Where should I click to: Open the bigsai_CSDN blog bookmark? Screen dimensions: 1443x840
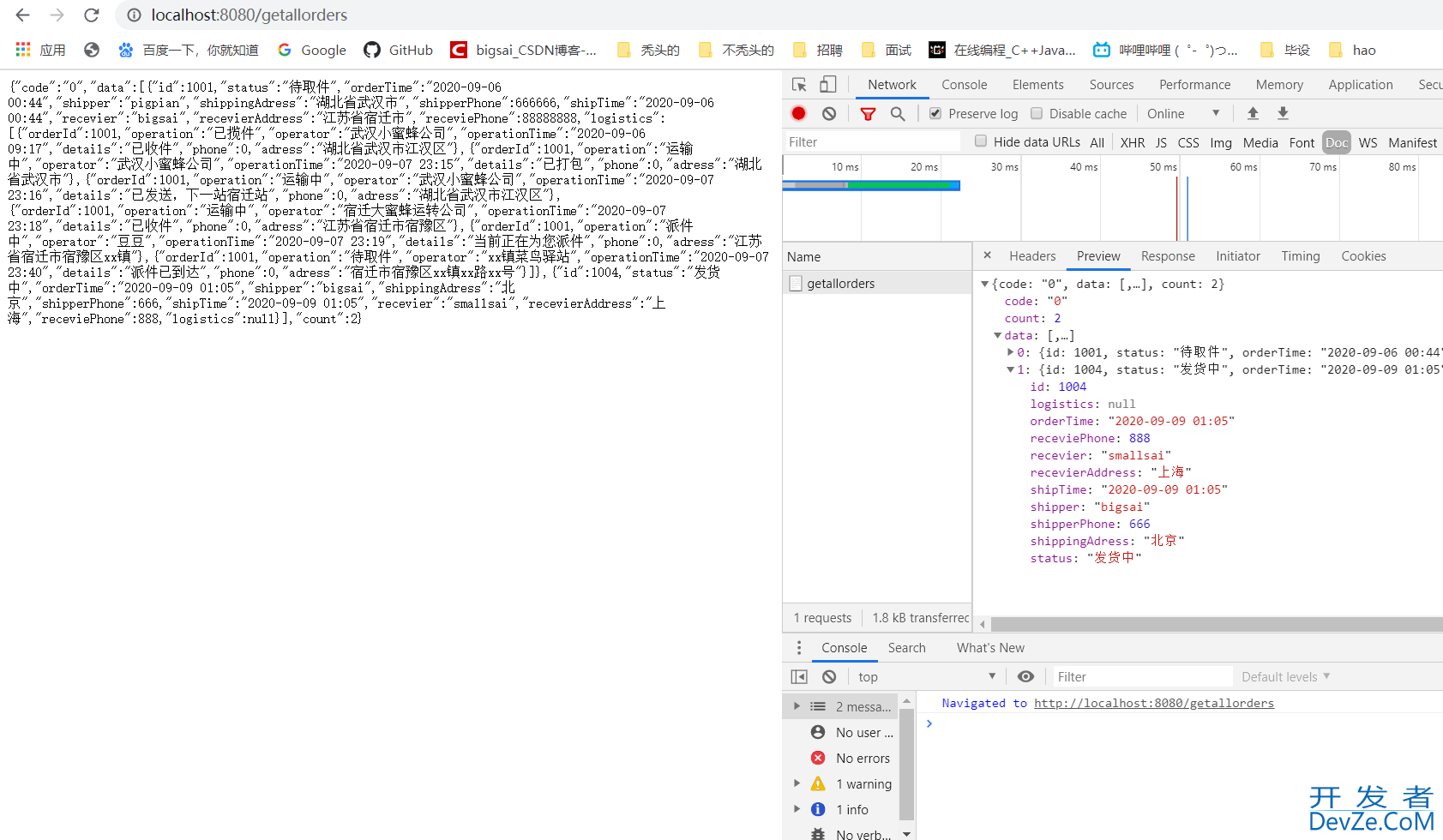pyautogui.click(x=524, y=50)
